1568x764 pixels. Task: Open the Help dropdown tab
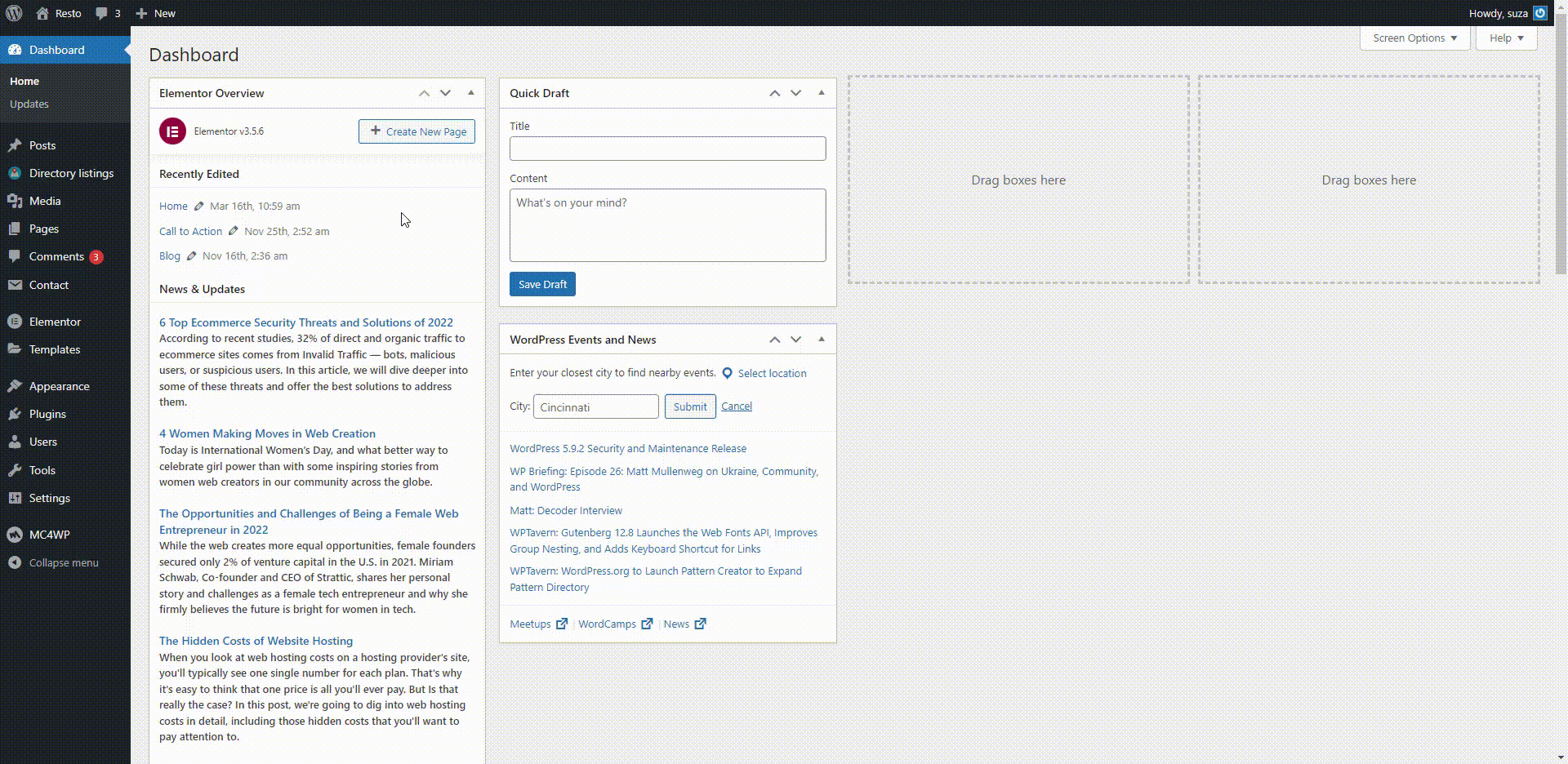pos(1505,38)
